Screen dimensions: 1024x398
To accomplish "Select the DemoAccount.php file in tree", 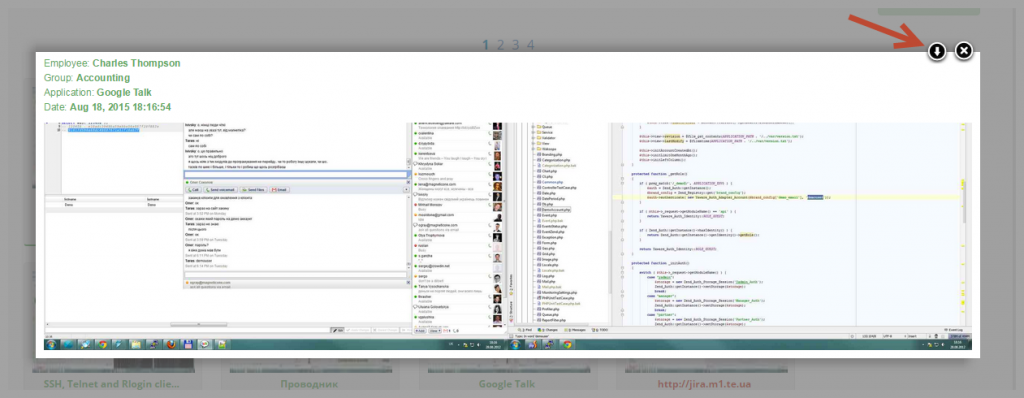I will point(557,210).
